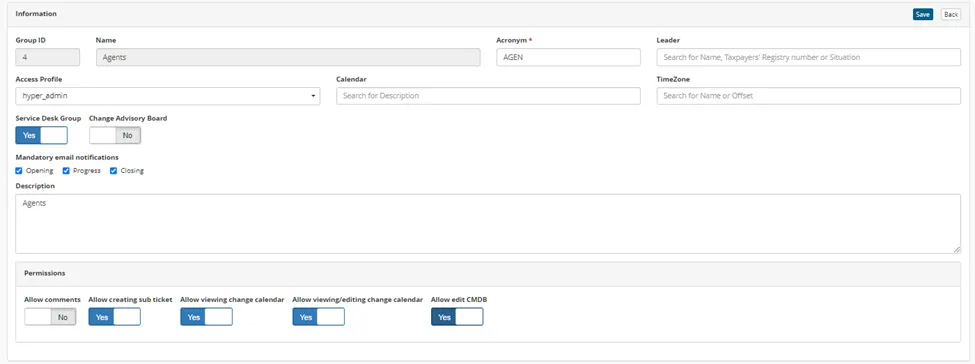Image resolution: width=975 pixels, height=364 pixels.
Task: Click the Description textarea resize handle
Action: (x=957, y=250)
